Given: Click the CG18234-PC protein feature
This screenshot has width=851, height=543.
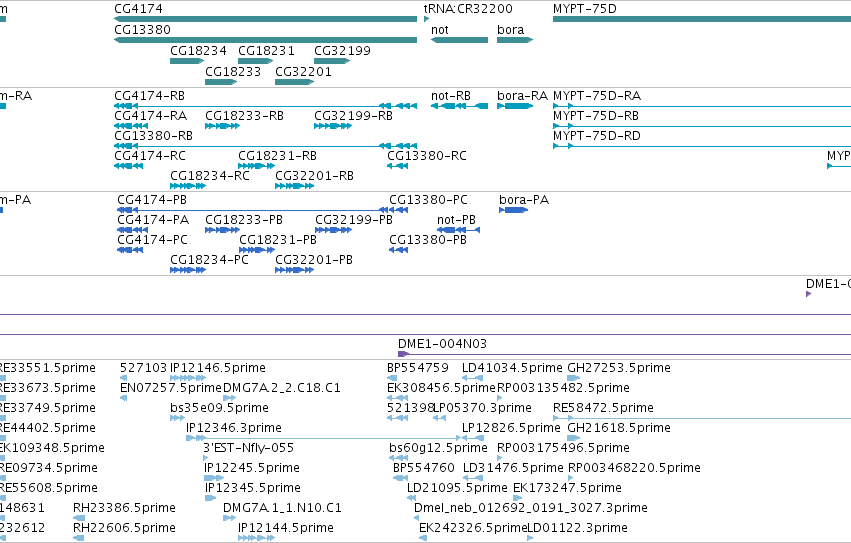Looking at the screenshot, I should pyautogui.click(x=188, y=270).
